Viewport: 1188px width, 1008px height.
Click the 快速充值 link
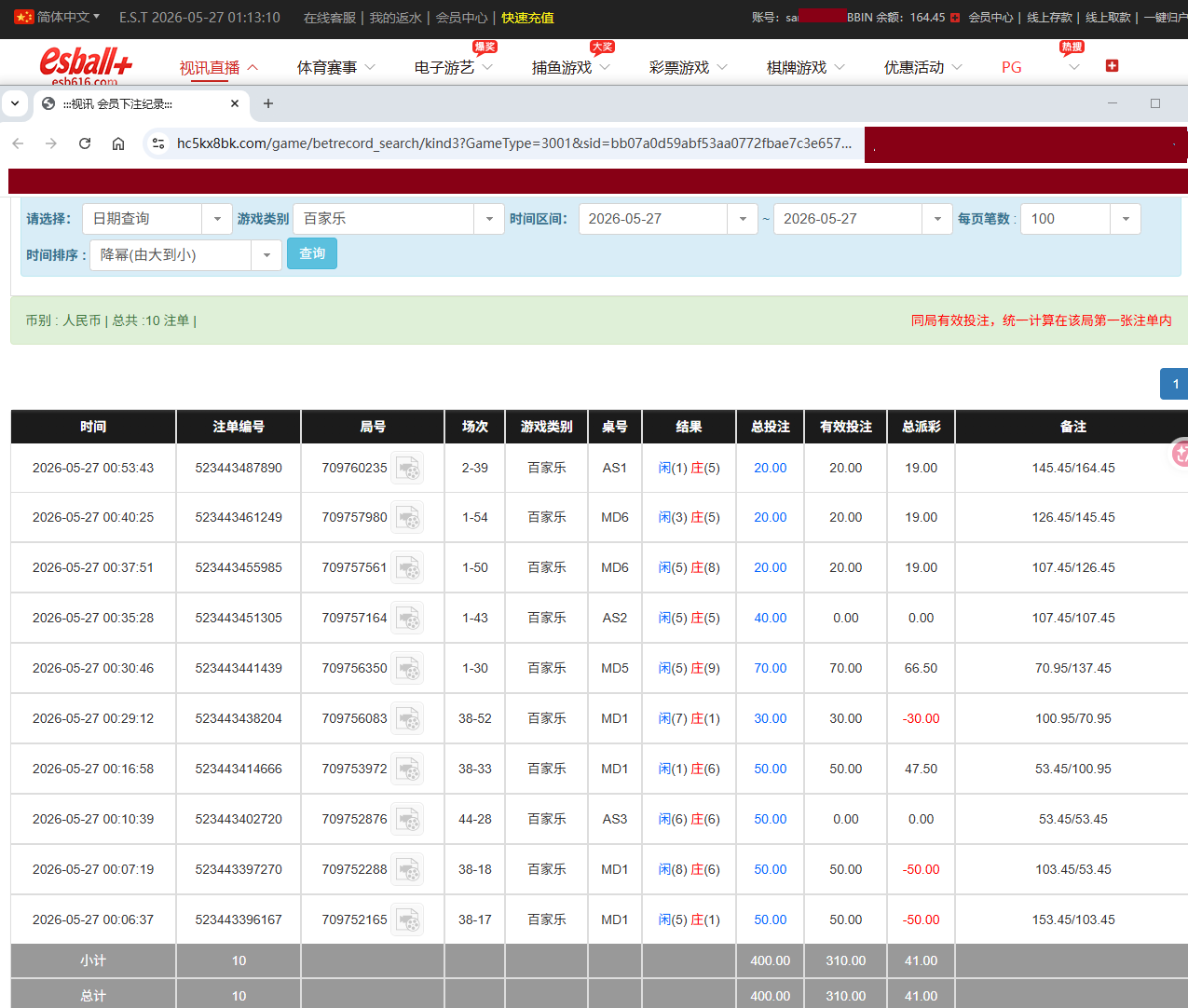pyautogui.click(x=527, y=18)
